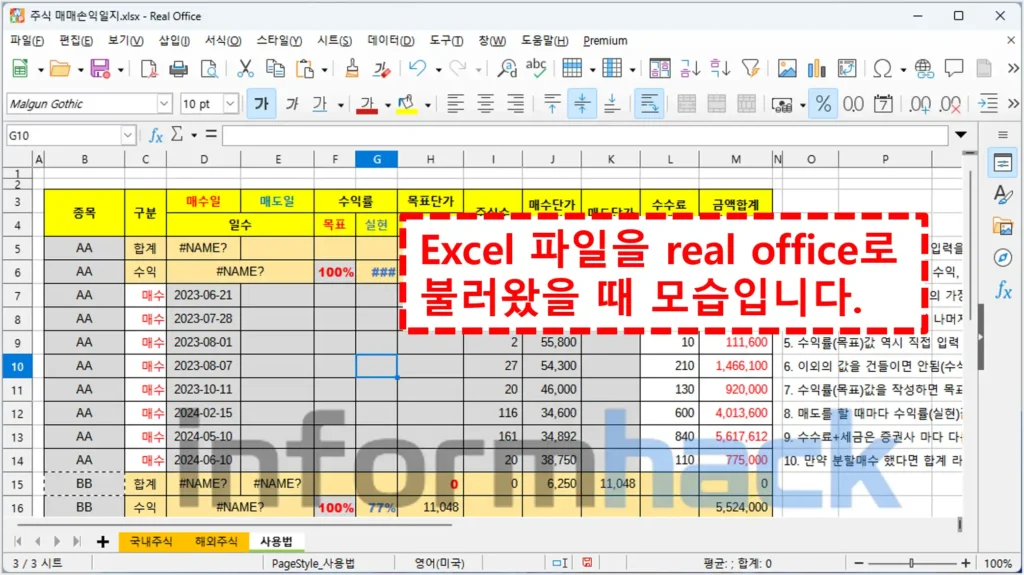The width and height of the screenshot is (1024, 575).
Task: Open the sidebar Styles panel icon
Action: tap(1002, 194)
